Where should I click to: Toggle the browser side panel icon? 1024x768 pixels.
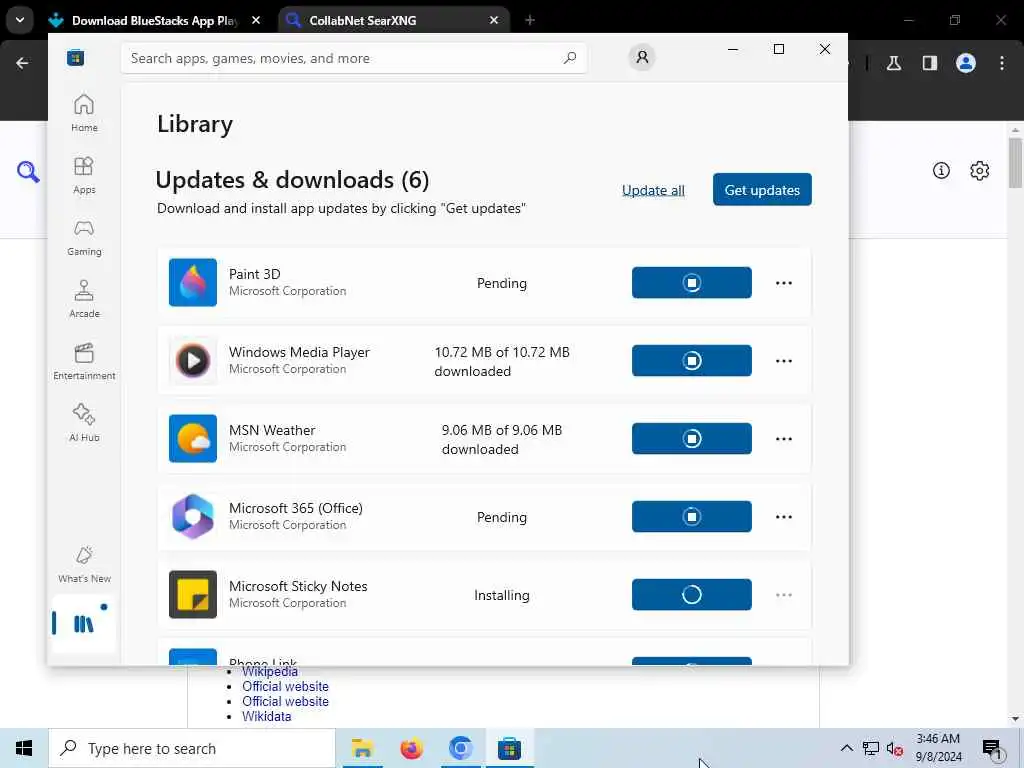(930, 63)
